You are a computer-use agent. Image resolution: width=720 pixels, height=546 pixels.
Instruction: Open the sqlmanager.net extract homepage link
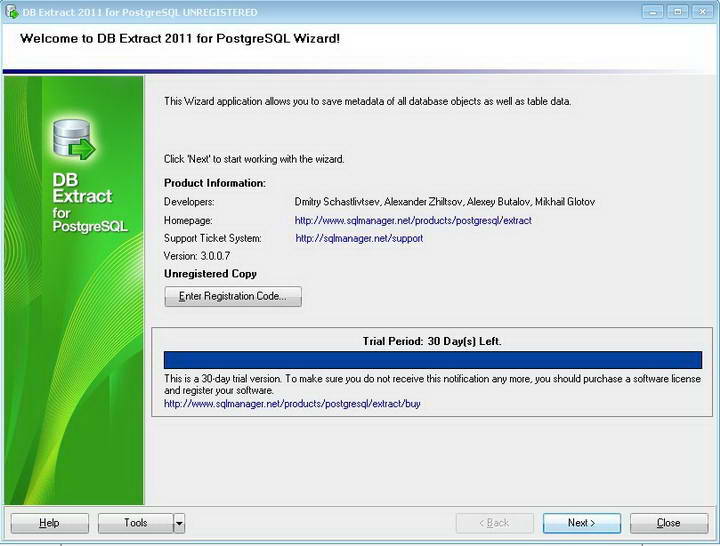(x=413, y=220)
